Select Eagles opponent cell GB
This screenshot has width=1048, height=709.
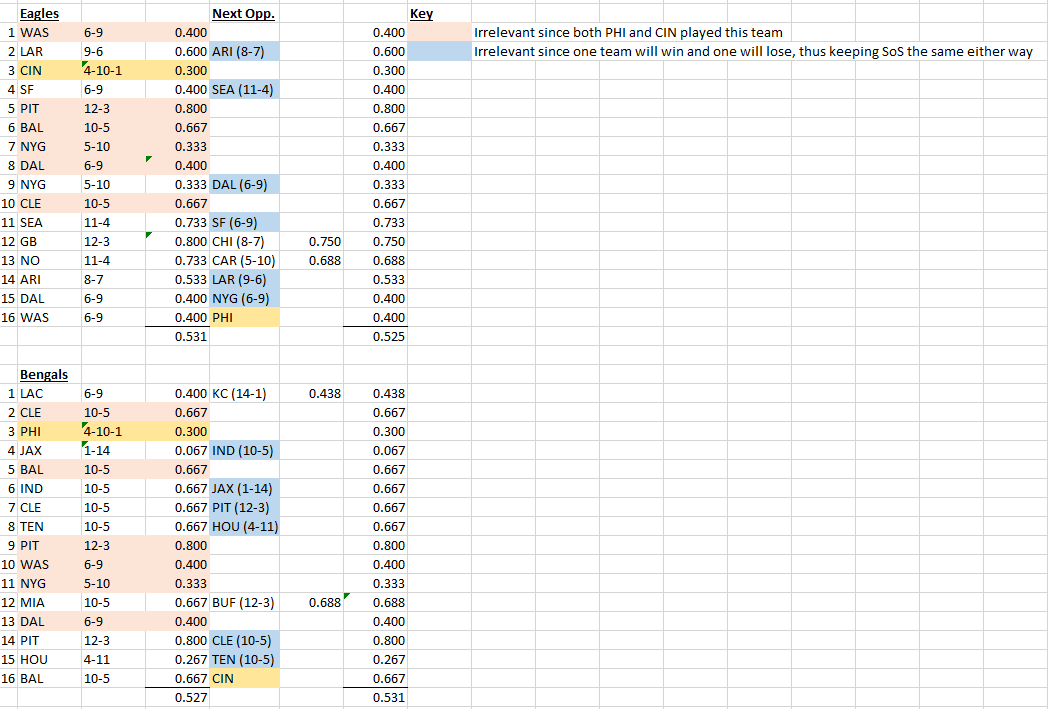[x=49, y=241]
